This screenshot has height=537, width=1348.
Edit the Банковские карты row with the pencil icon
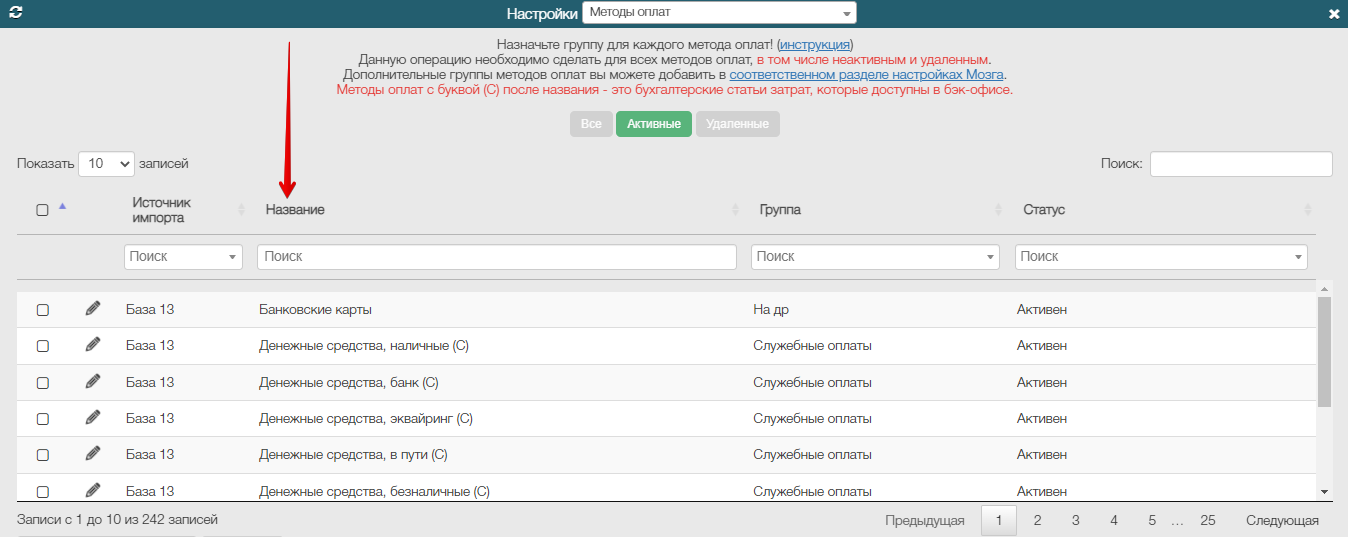(x=93, y=308)
